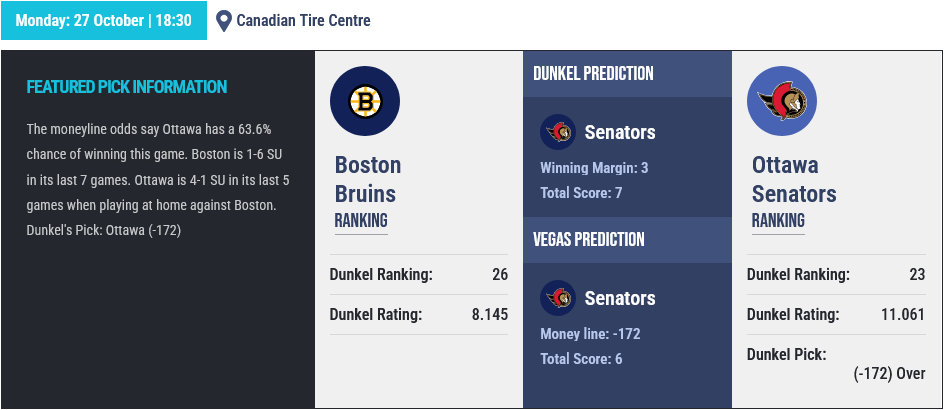Click Ranking label under Boston Bruins
945x410 pixels.
coord(361,221)
